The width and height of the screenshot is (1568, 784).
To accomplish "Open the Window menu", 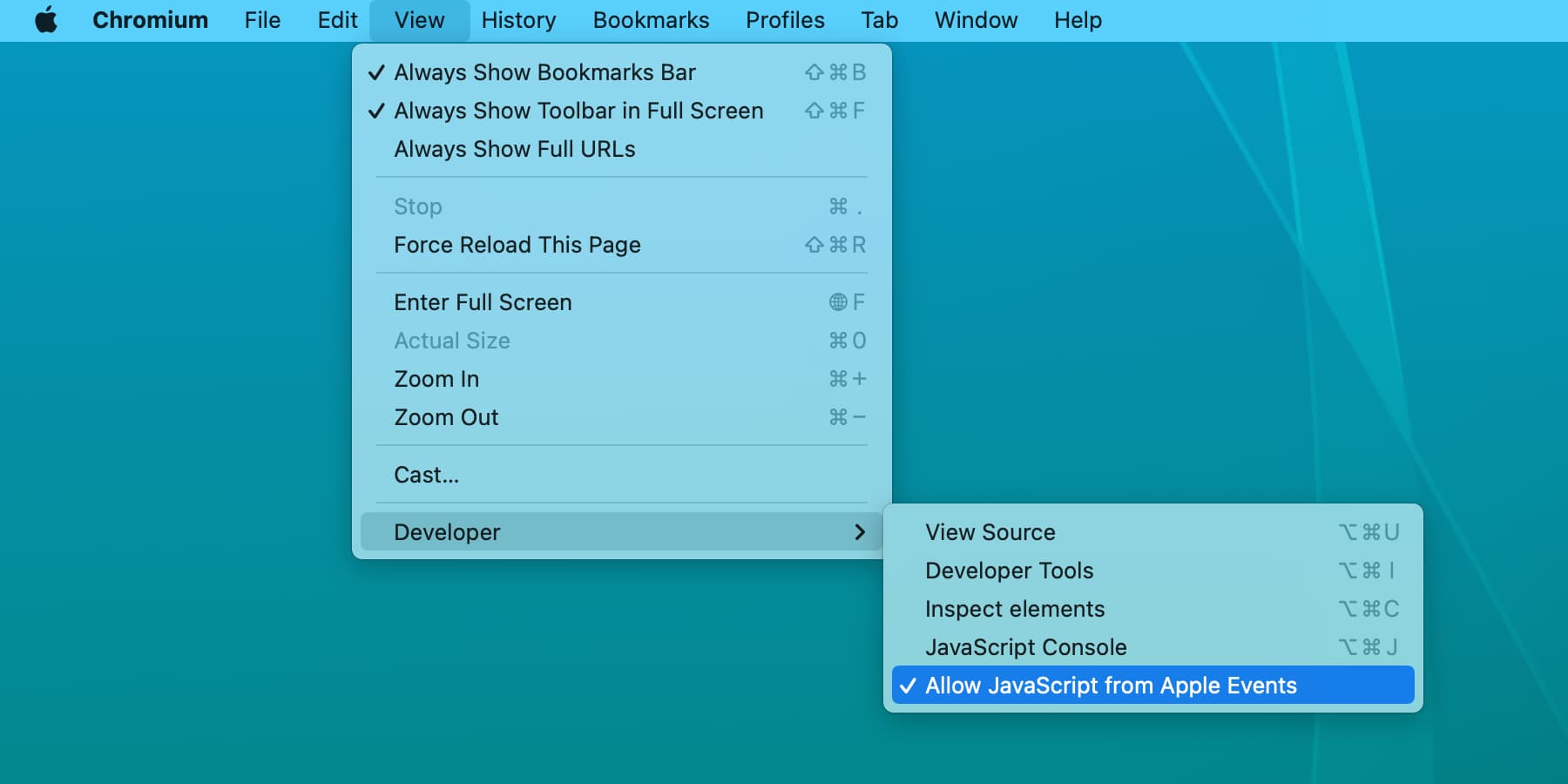I will tap(976, 19).
